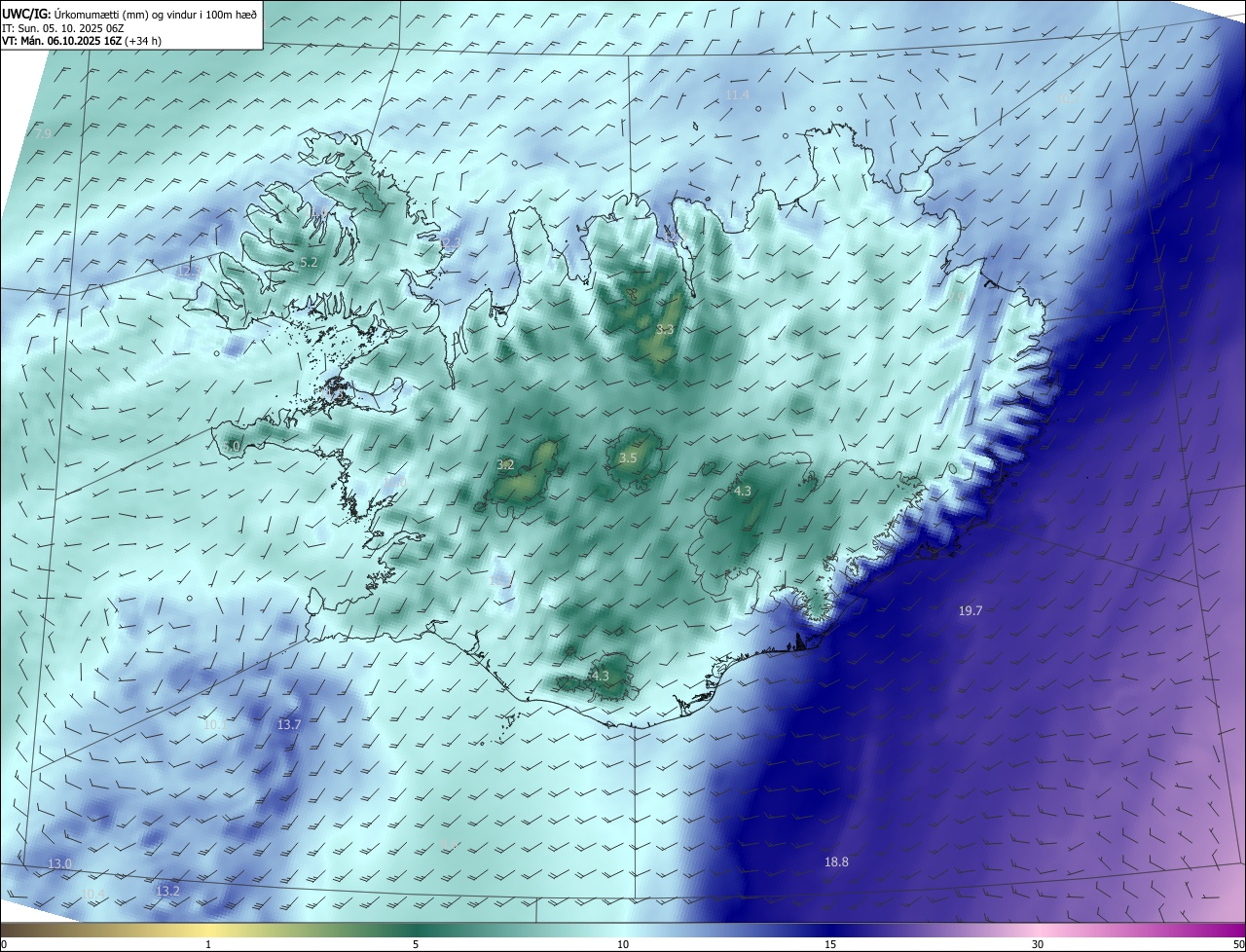Click the faint 11.4 value label
This screenshot has width=1246, height=952.
(737, 95)
